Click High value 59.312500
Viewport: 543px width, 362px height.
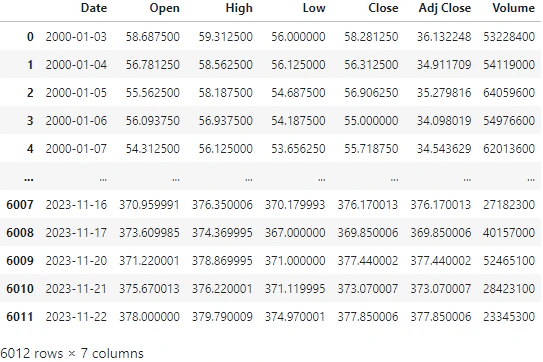(x=225, y=37)
